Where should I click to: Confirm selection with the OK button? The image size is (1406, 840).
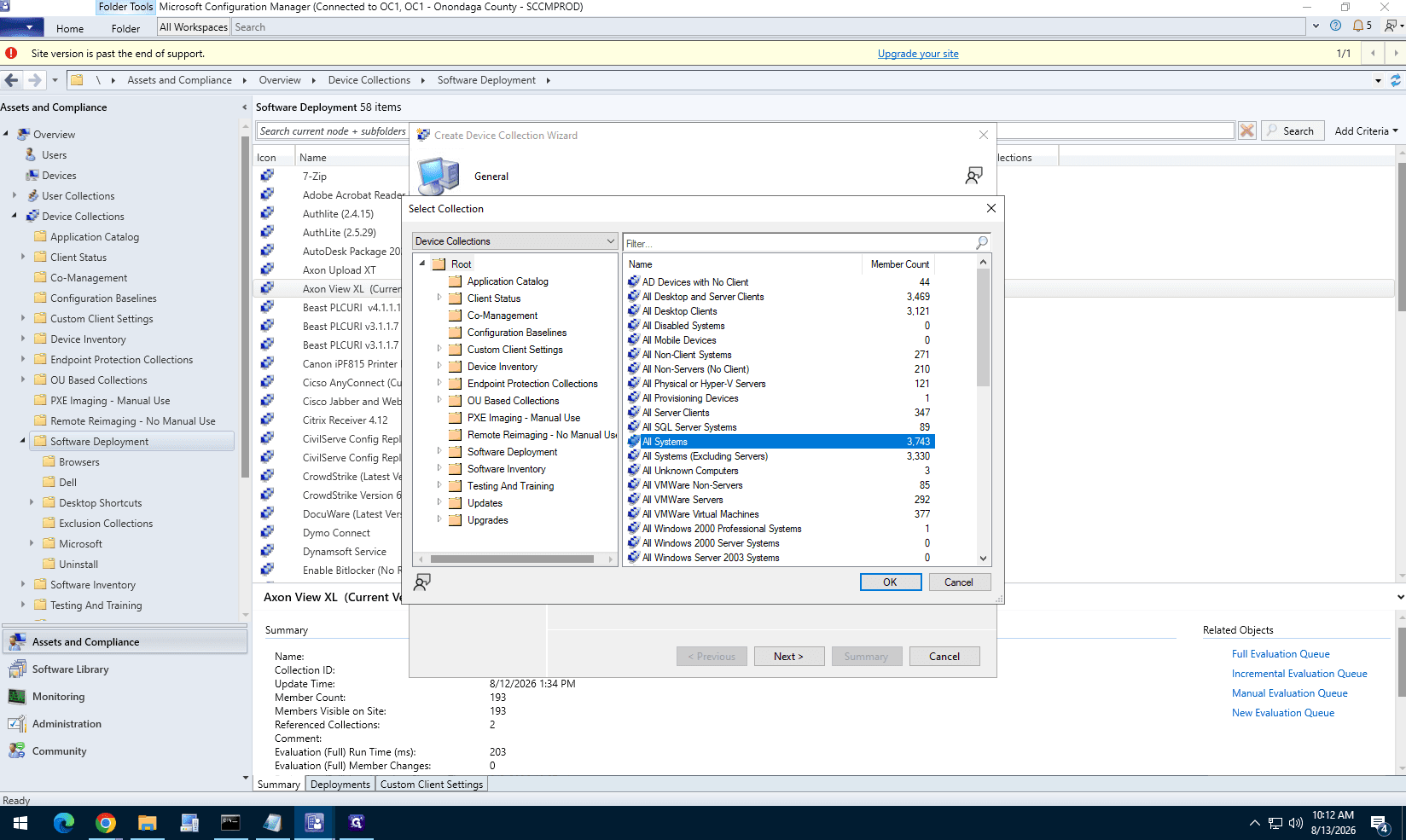tap(891, 582)
